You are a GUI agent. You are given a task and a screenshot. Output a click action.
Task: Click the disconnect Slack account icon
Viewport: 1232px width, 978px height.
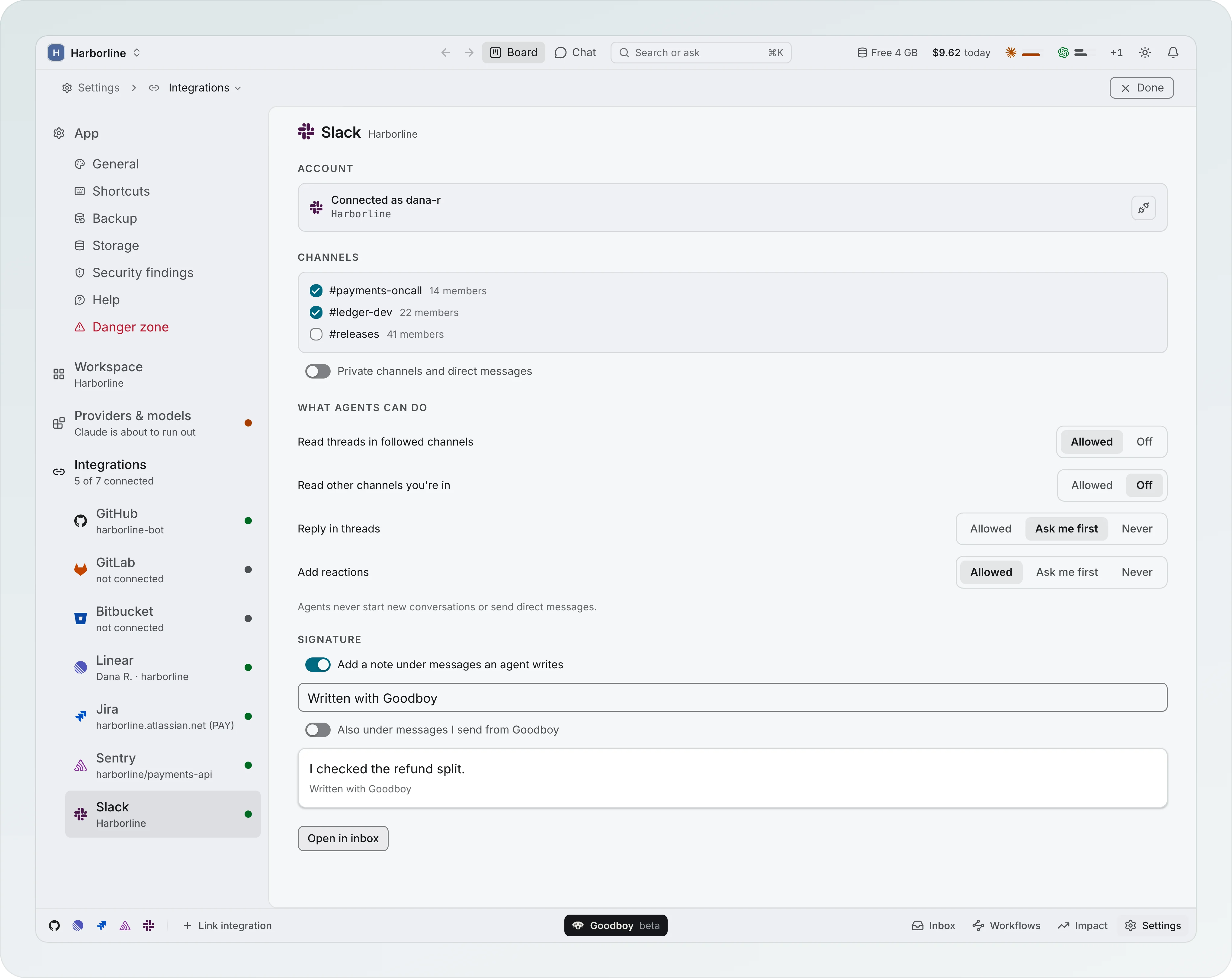[x=1144, y=207]
